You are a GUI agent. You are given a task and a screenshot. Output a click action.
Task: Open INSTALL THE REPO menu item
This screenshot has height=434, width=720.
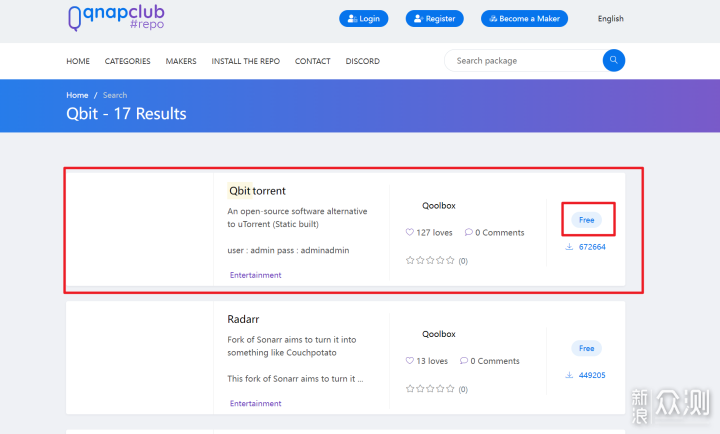246,61
